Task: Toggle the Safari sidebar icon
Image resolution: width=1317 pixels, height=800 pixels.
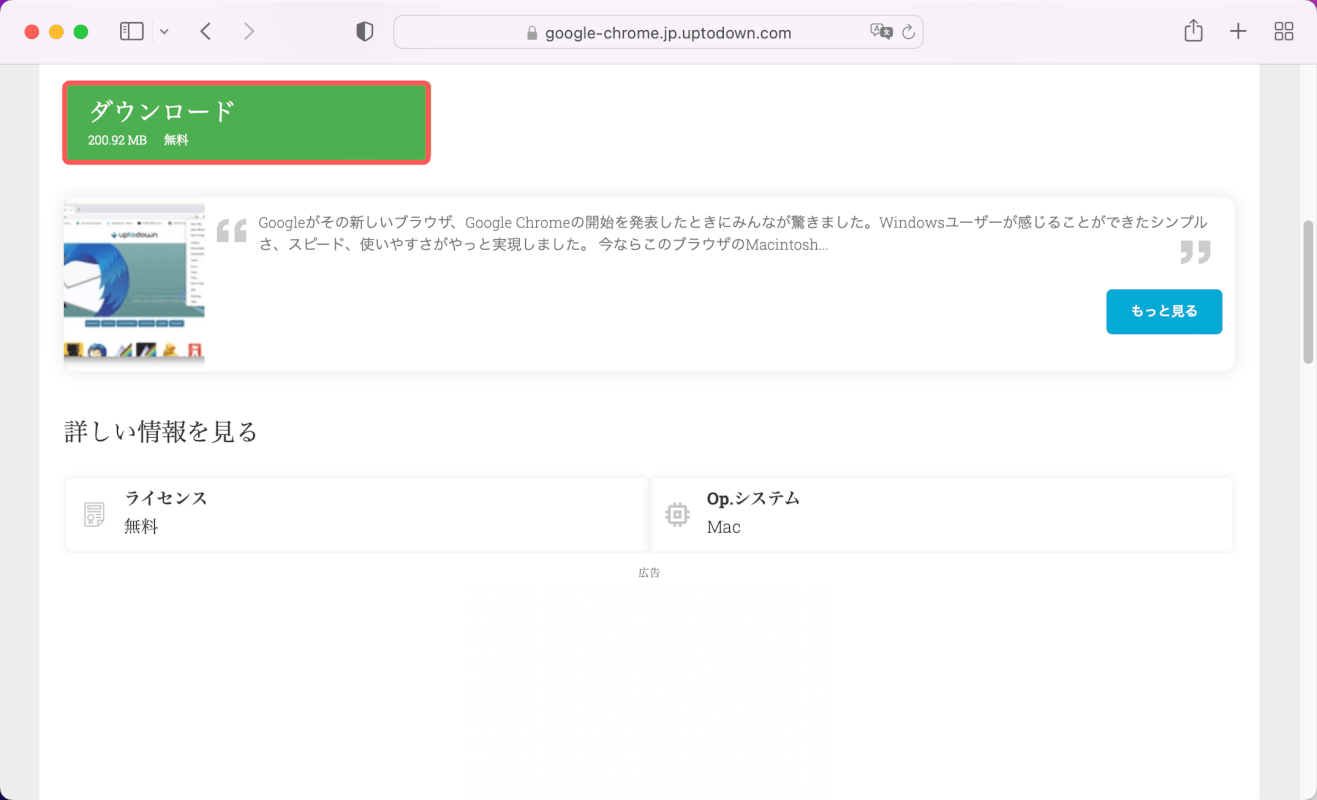Action: 132,32
